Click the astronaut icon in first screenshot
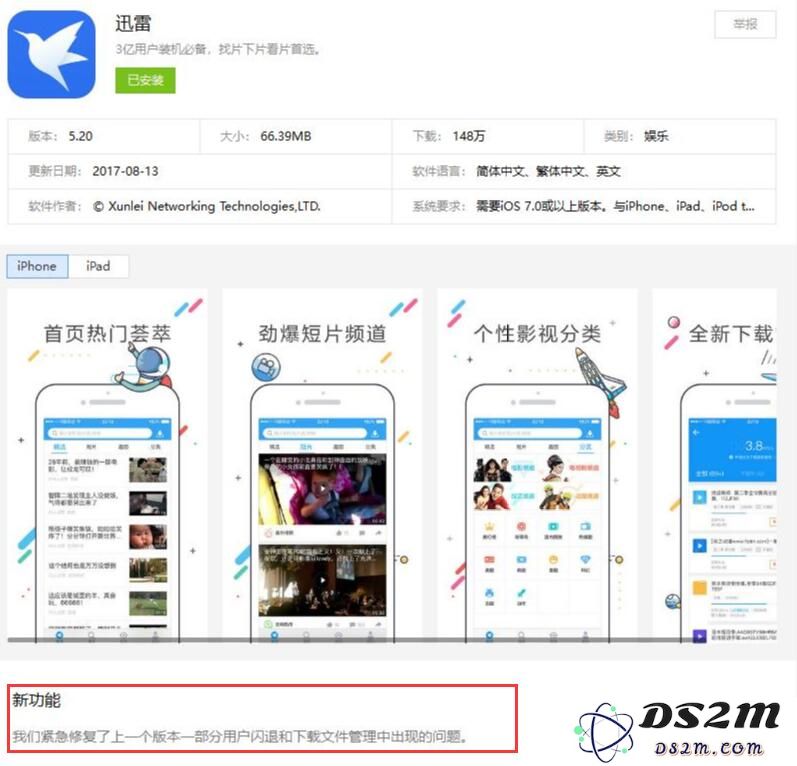Viewport: 797px width, 766px height. [144, 369]
